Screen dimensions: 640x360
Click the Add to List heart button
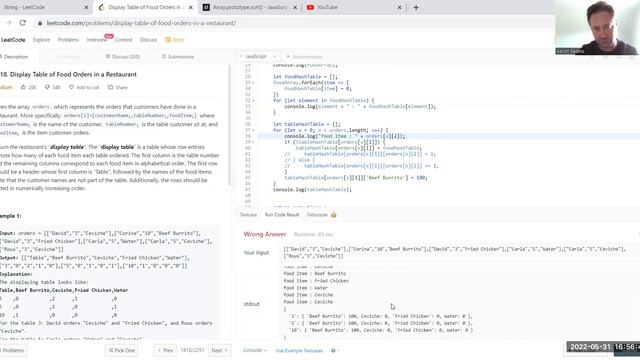(x=84, y=87)
